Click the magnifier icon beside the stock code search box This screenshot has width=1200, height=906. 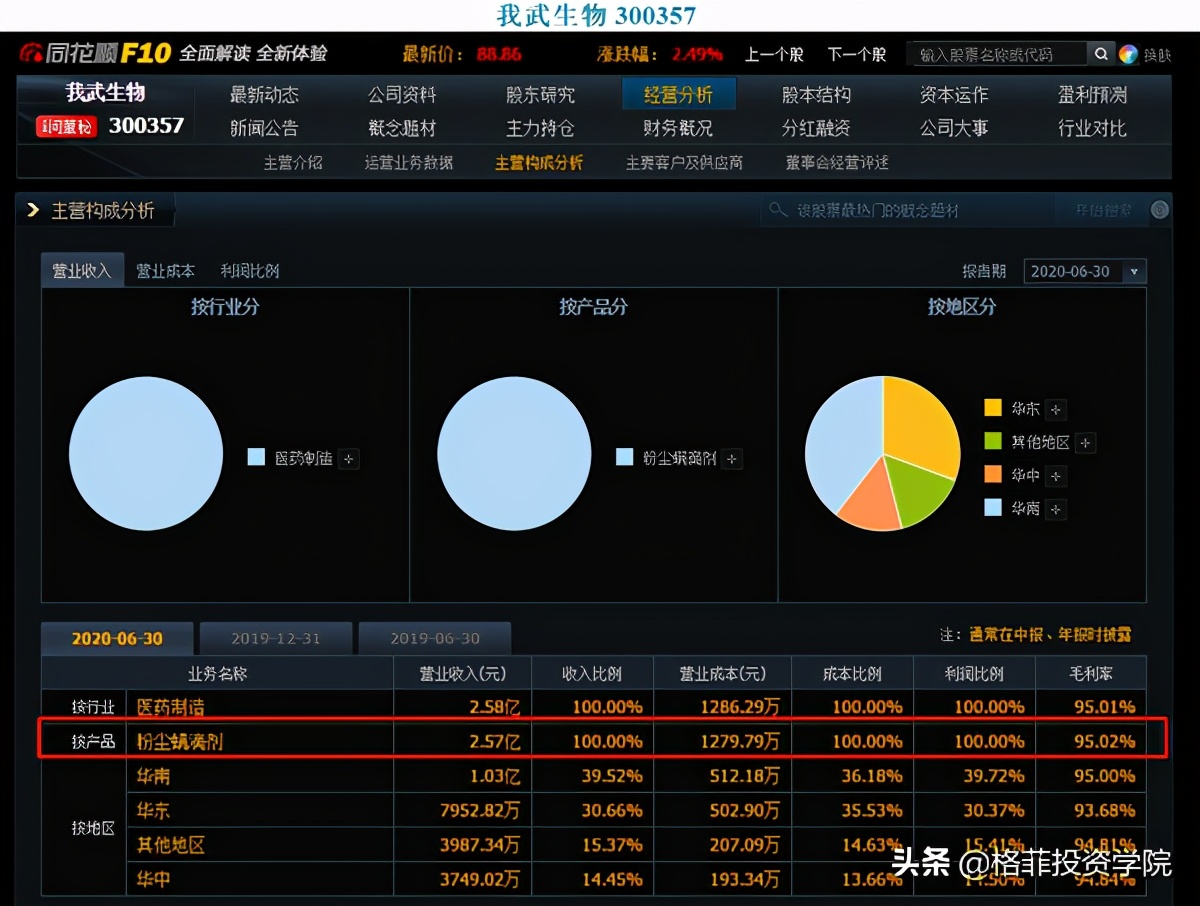[1100, 54]
